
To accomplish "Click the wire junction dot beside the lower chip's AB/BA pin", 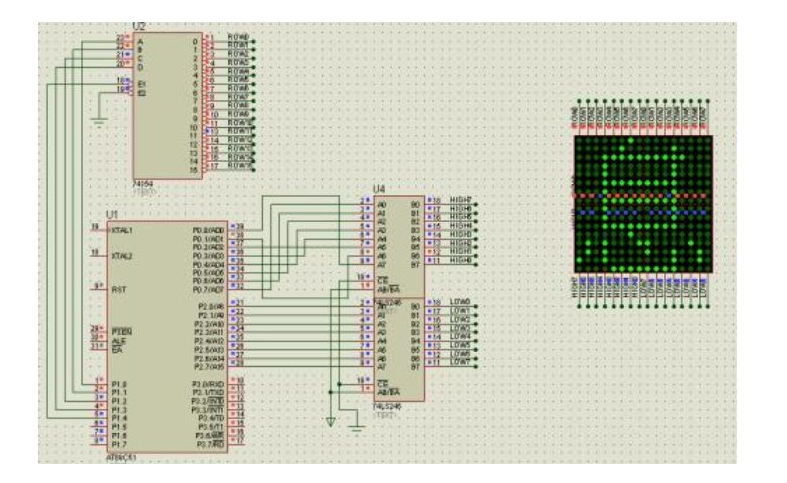I will pos(330,392).
